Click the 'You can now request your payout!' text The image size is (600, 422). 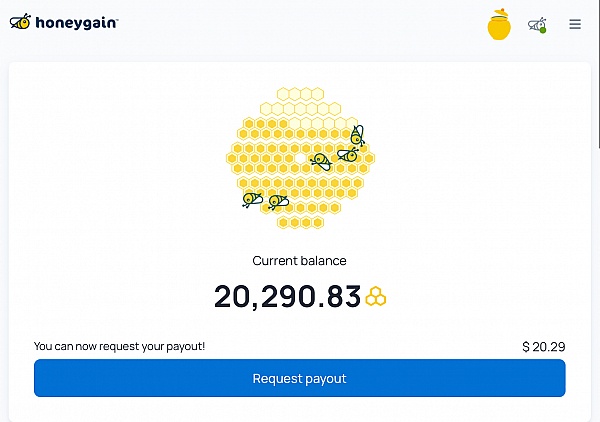tap(119, 346)
